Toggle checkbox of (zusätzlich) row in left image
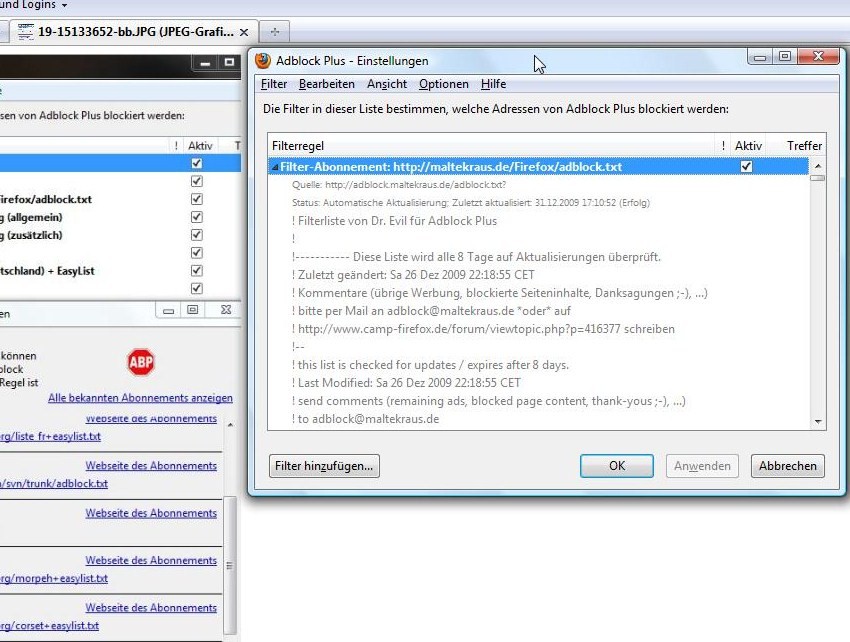The height and width of the screenshot is (642, 850). tap(197, 235)
